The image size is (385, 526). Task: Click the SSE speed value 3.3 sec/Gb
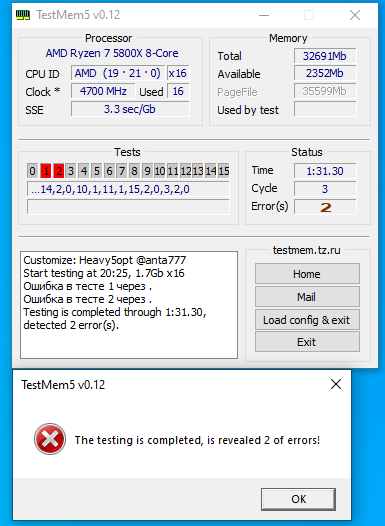(130, 109)
